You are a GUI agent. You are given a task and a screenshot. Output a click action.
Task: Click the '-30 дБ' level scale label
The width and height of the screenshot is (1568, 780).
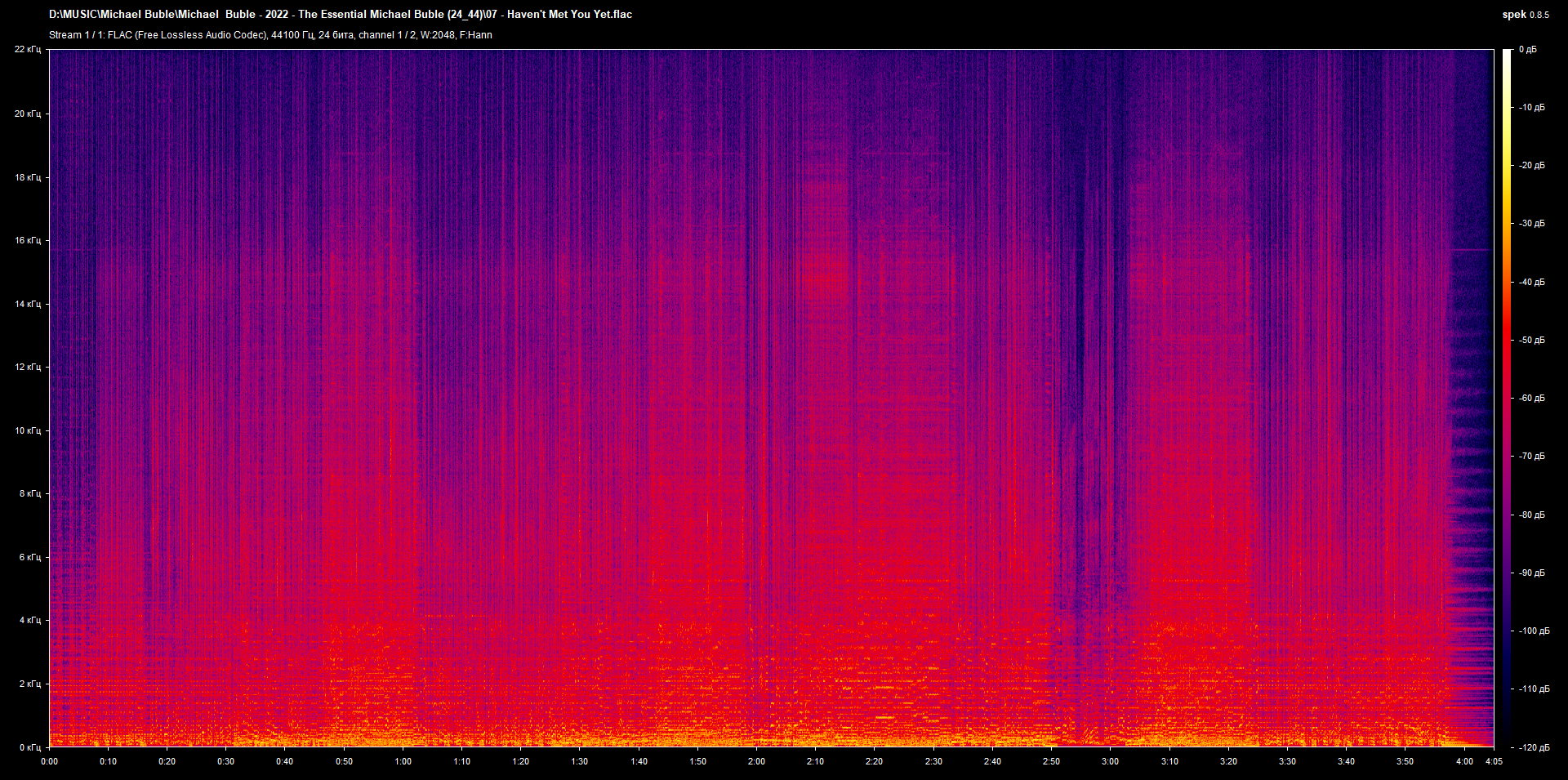(1531, 223)
